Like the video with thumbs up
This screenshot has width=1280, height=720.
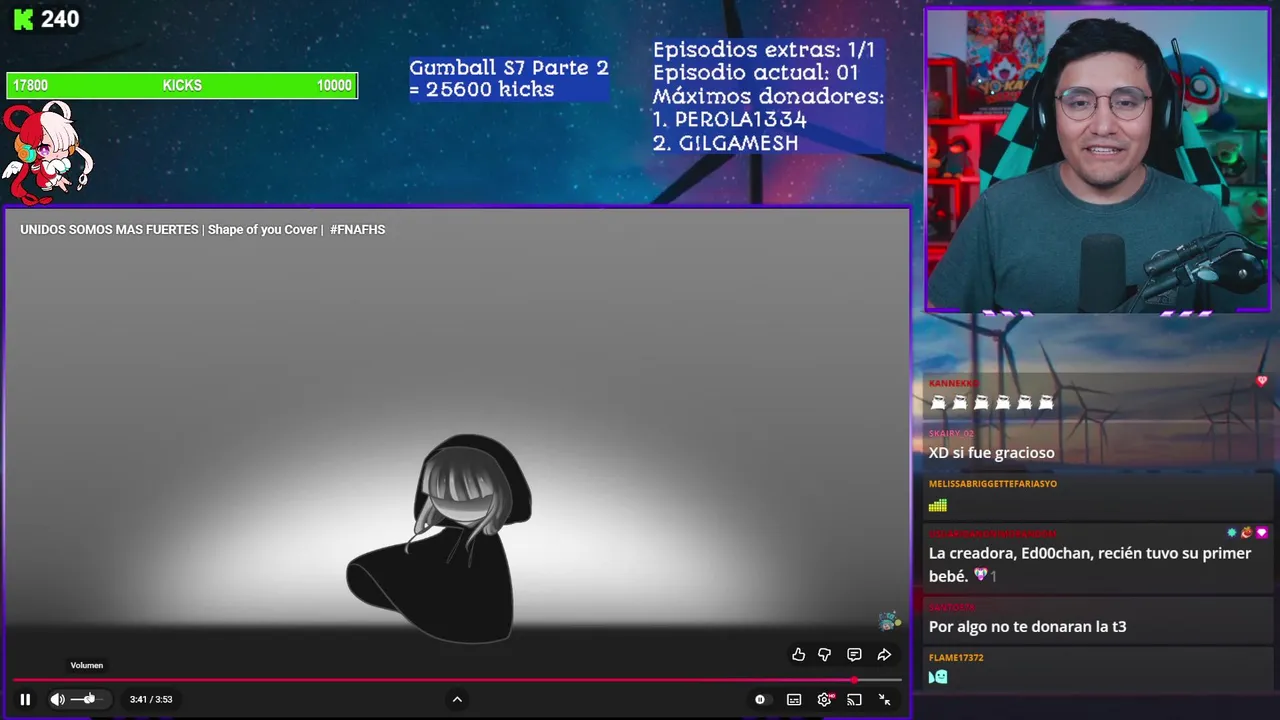pyautogui.click(x=798, y=655)
